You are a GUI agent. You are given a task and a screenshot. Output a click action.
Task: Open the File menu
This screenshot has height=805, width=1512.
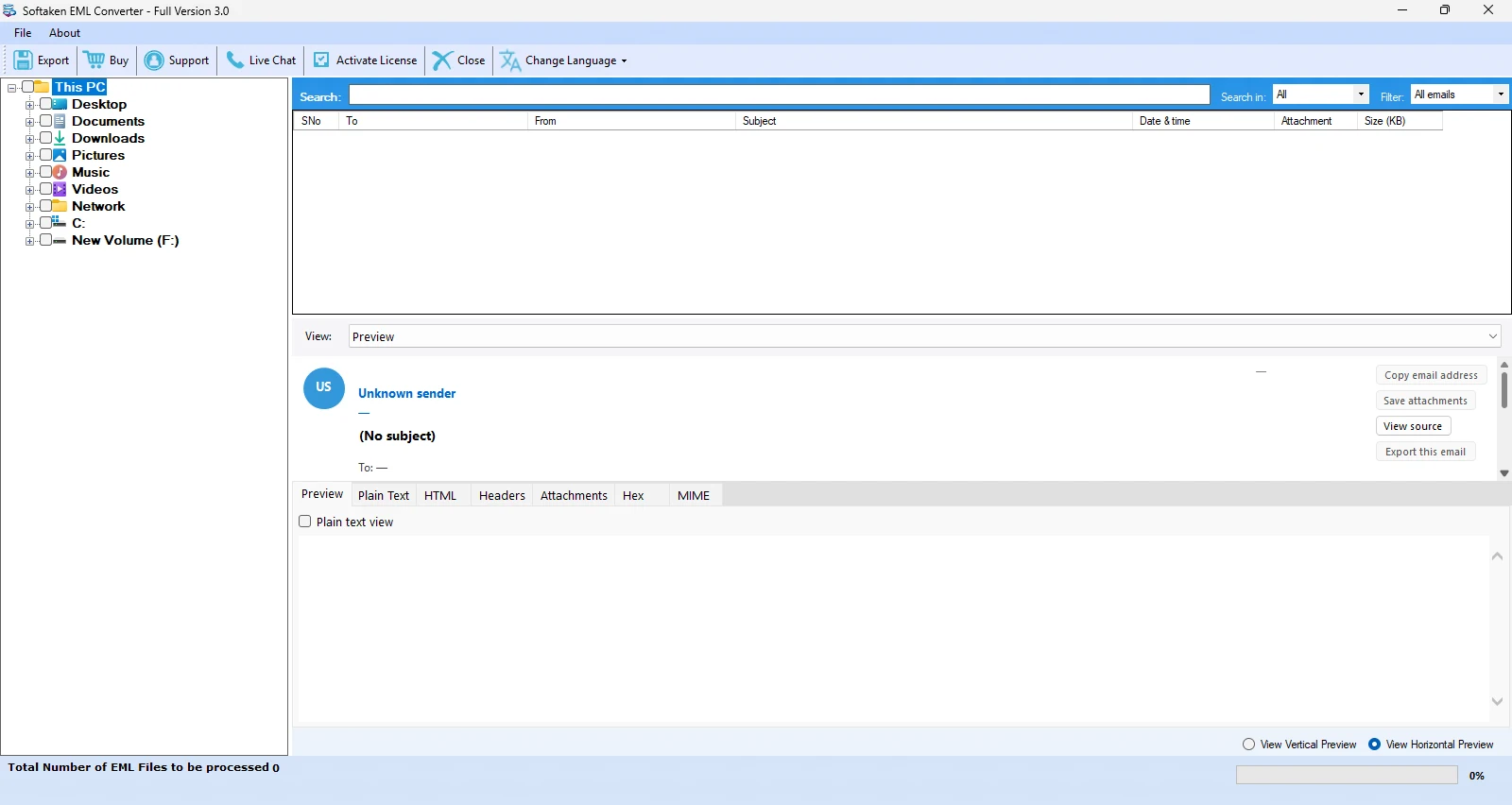[23, 33]
